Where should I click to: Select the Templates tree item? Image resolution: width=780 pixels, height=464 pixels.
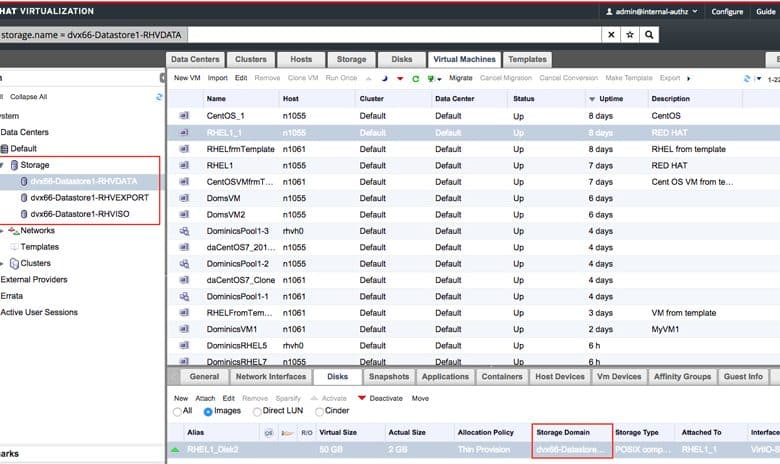(39, 247)
